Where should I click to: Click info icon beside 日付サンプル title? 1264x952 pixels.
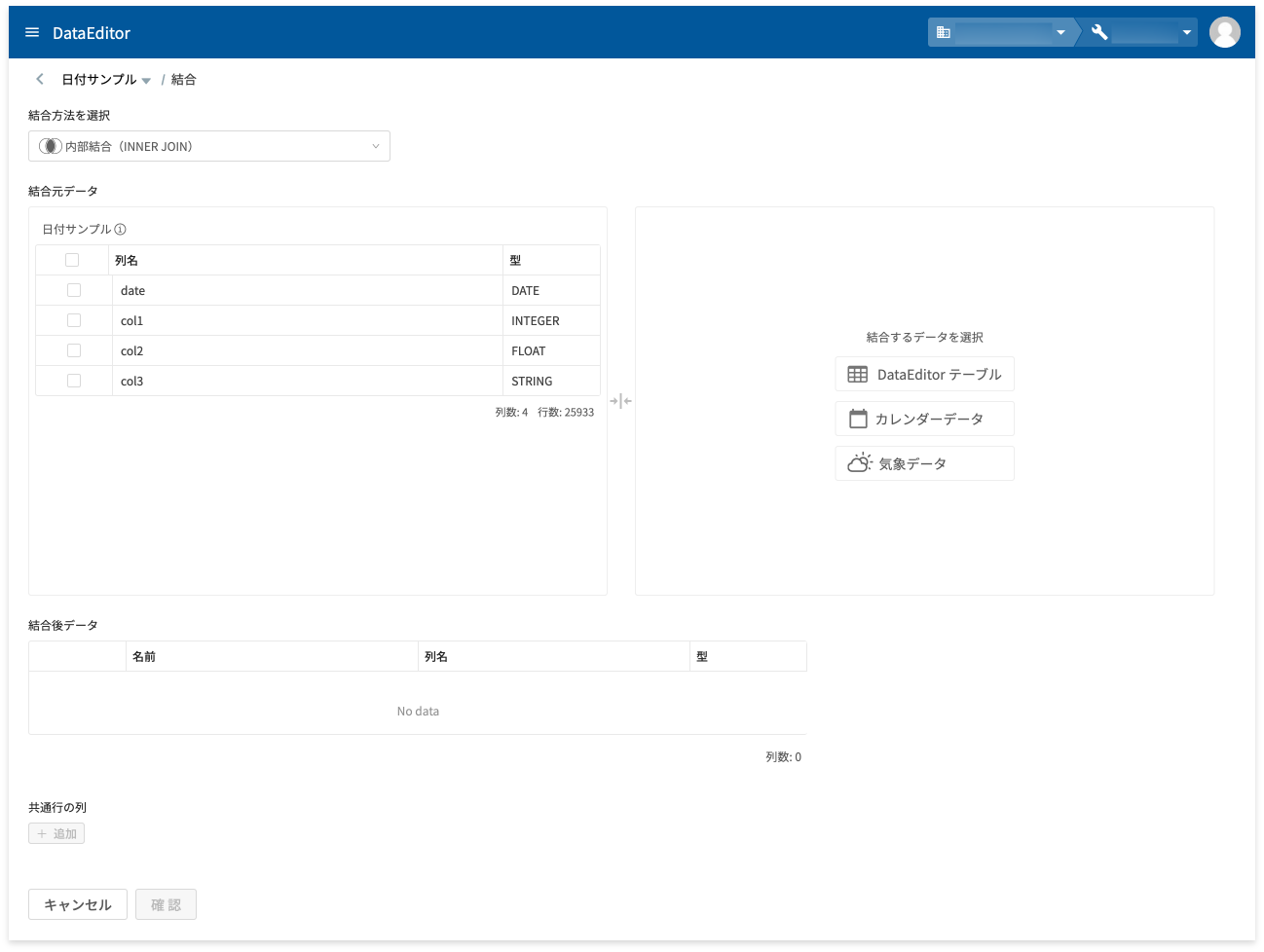pos(121,230)
